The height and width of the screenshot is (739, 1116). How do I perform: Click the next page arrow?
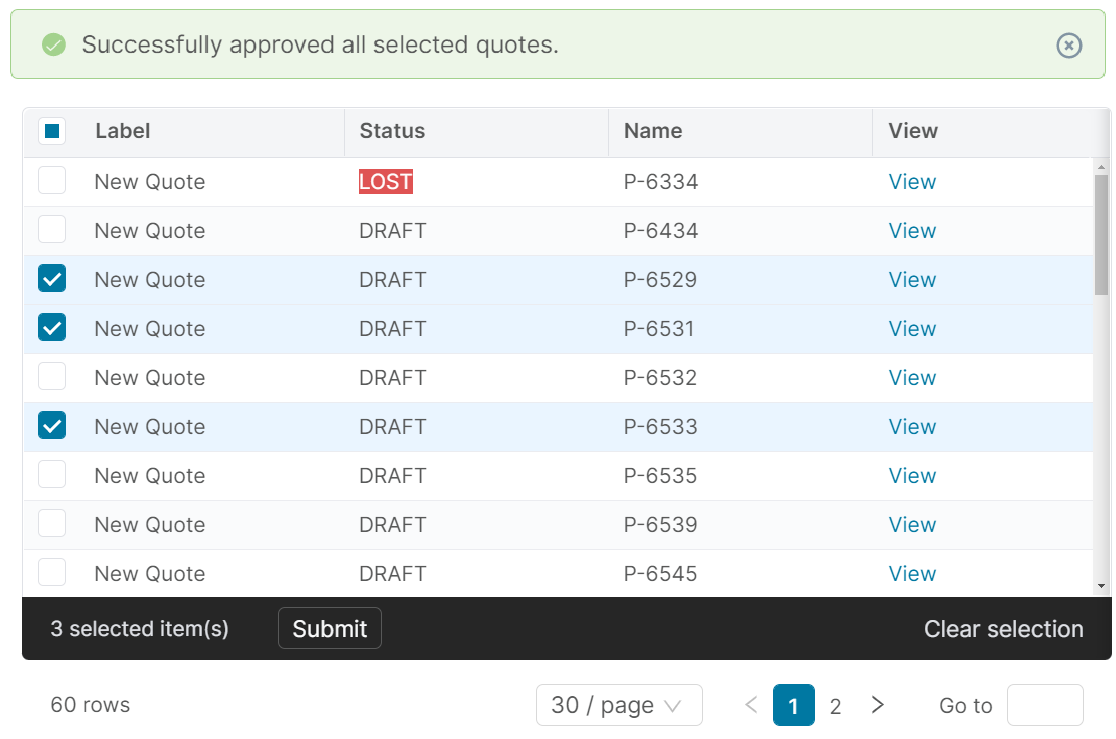(877, 705)
